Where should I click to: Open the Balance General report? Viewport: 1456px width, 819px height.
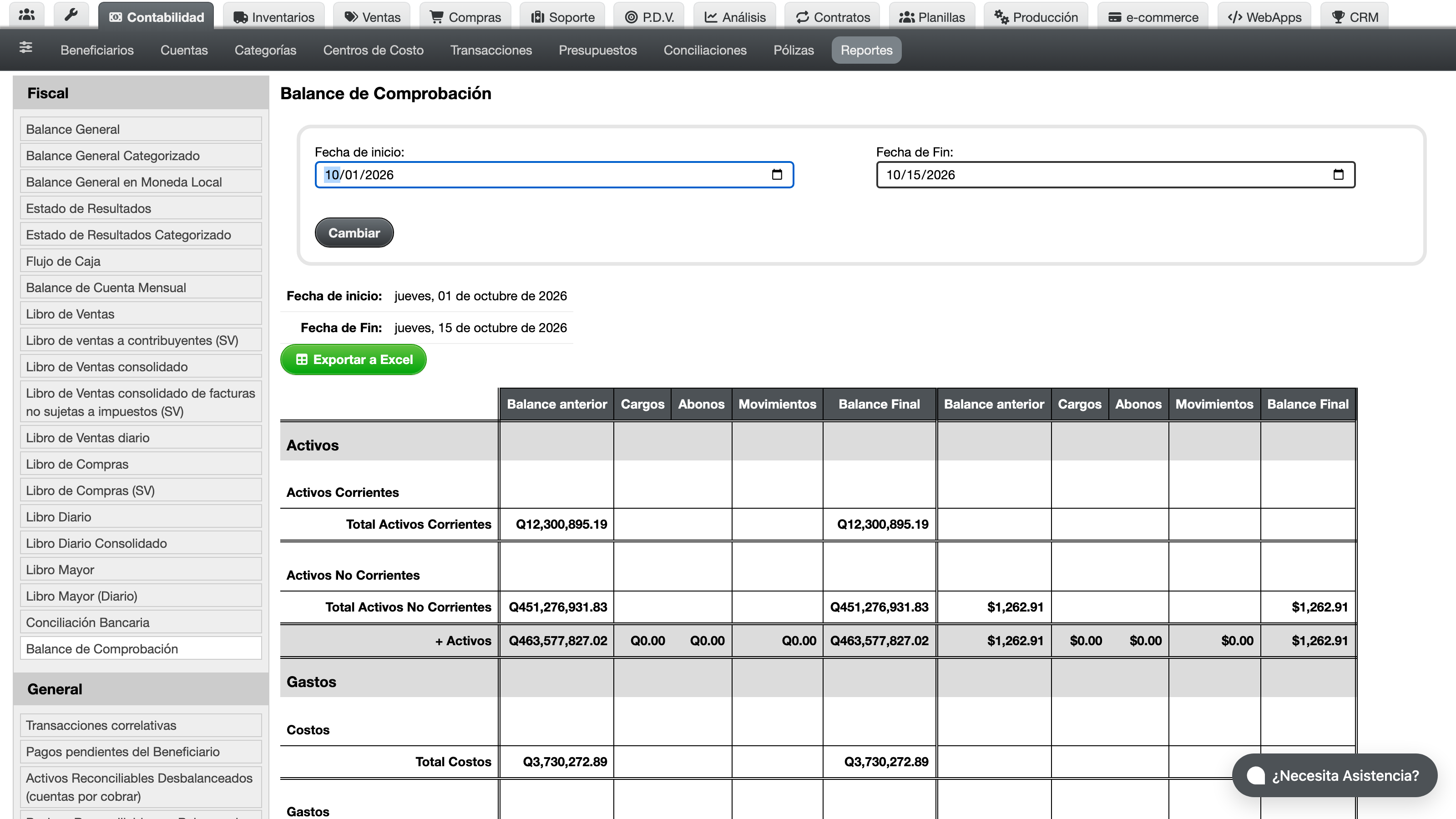click(141, 129)
